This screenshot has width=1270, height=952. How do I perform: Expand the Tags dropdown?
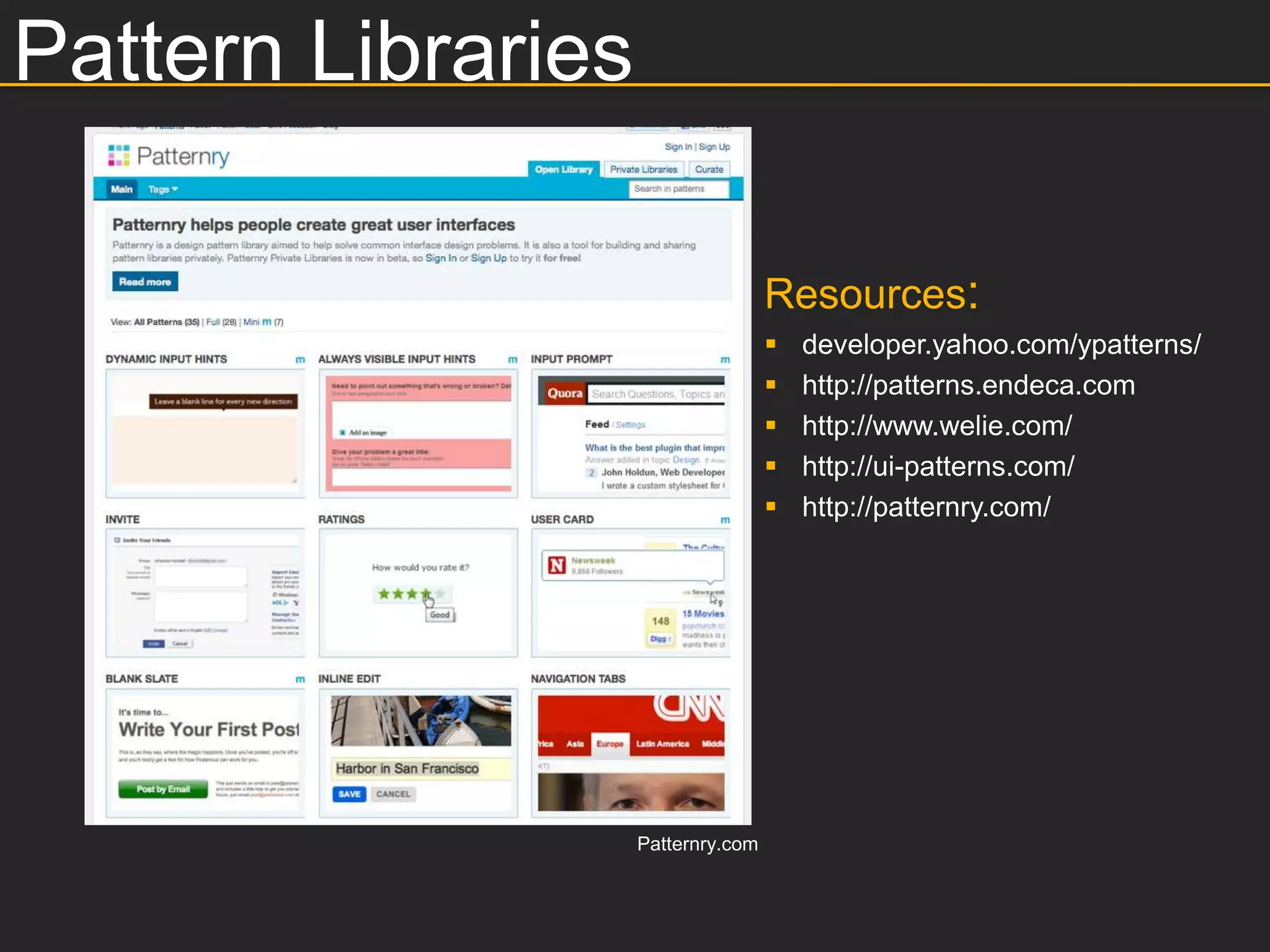click(162, 189)
